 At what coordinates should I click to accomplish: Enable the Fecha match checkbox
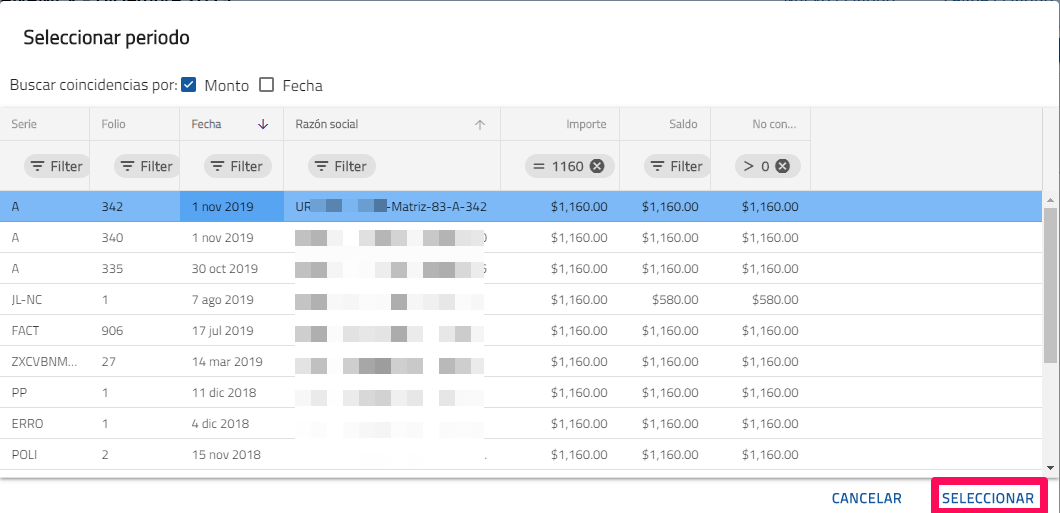267,85
